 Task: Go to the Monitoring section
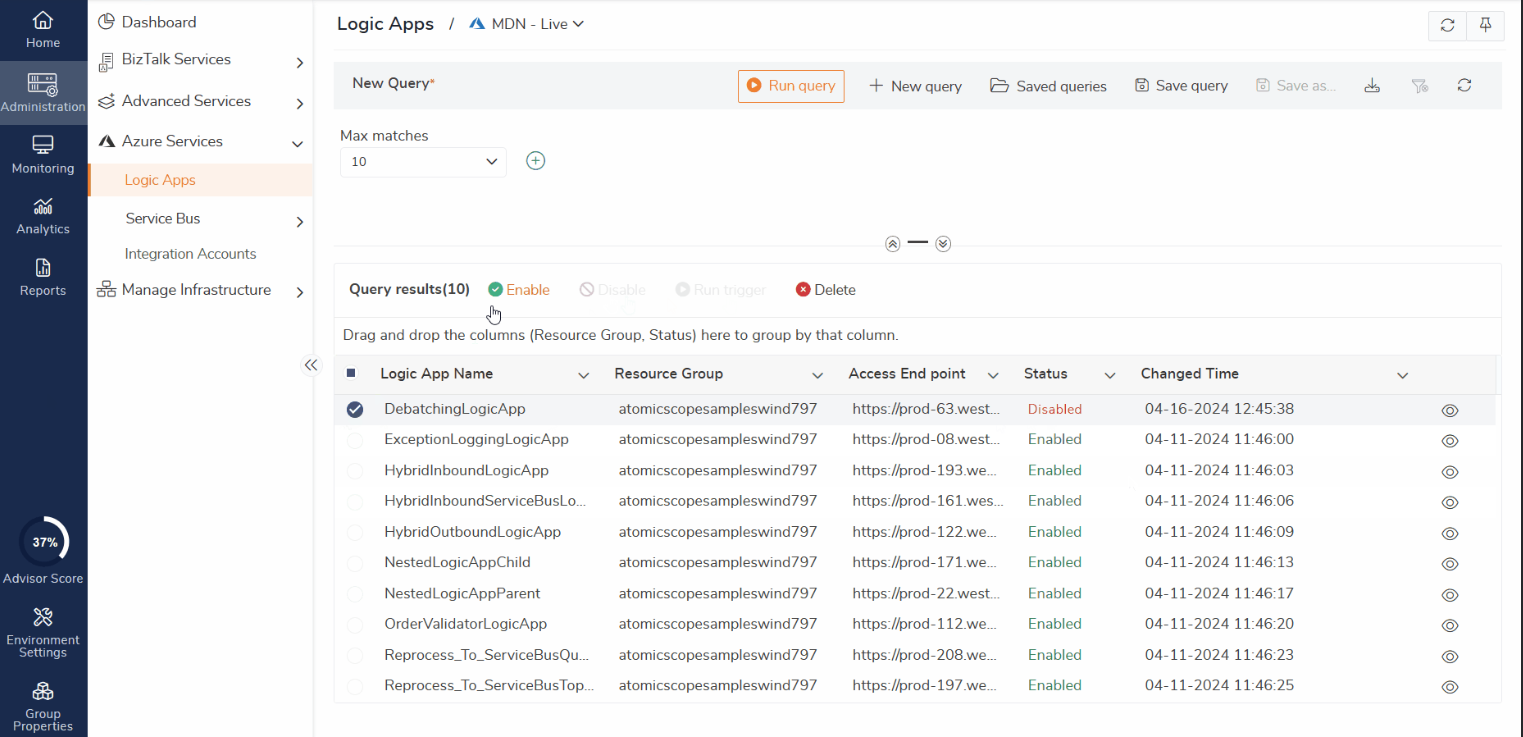(x=43, y=155)
